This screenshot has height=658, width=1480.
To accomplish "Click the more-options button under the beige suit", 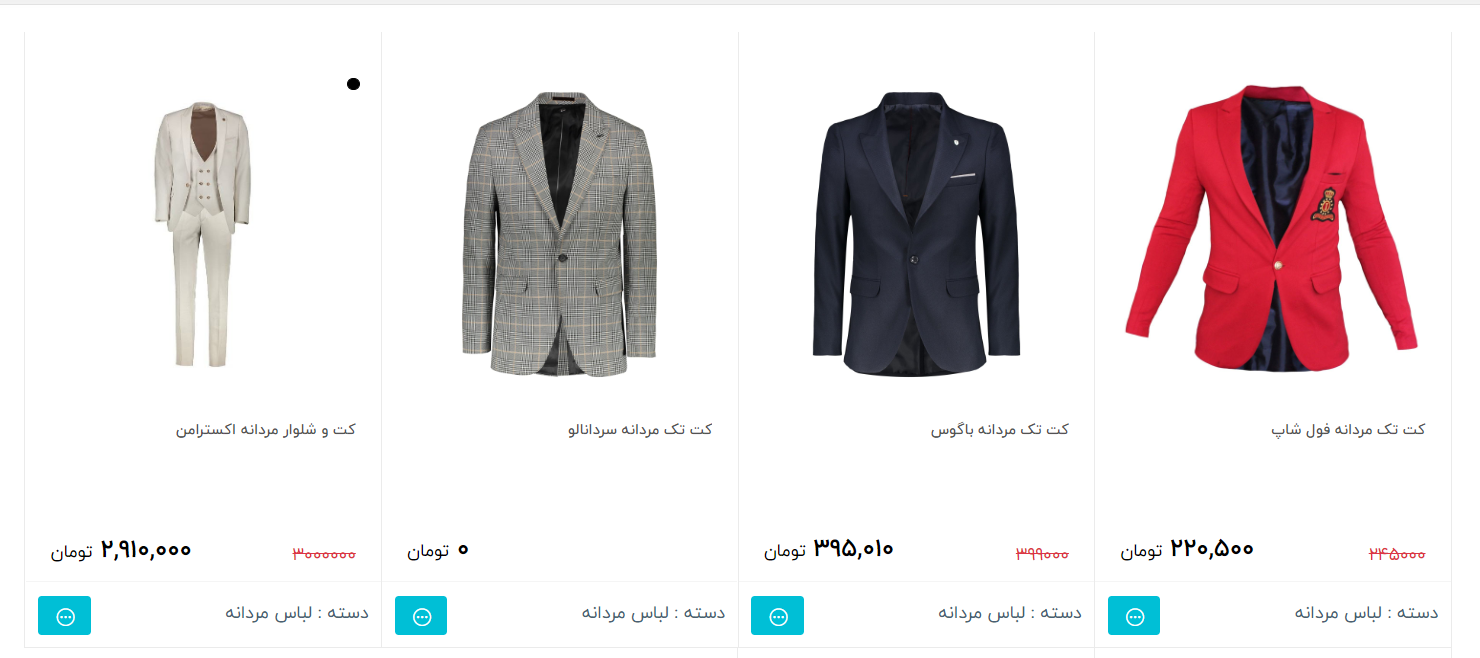I will click(x=64, y=616).
